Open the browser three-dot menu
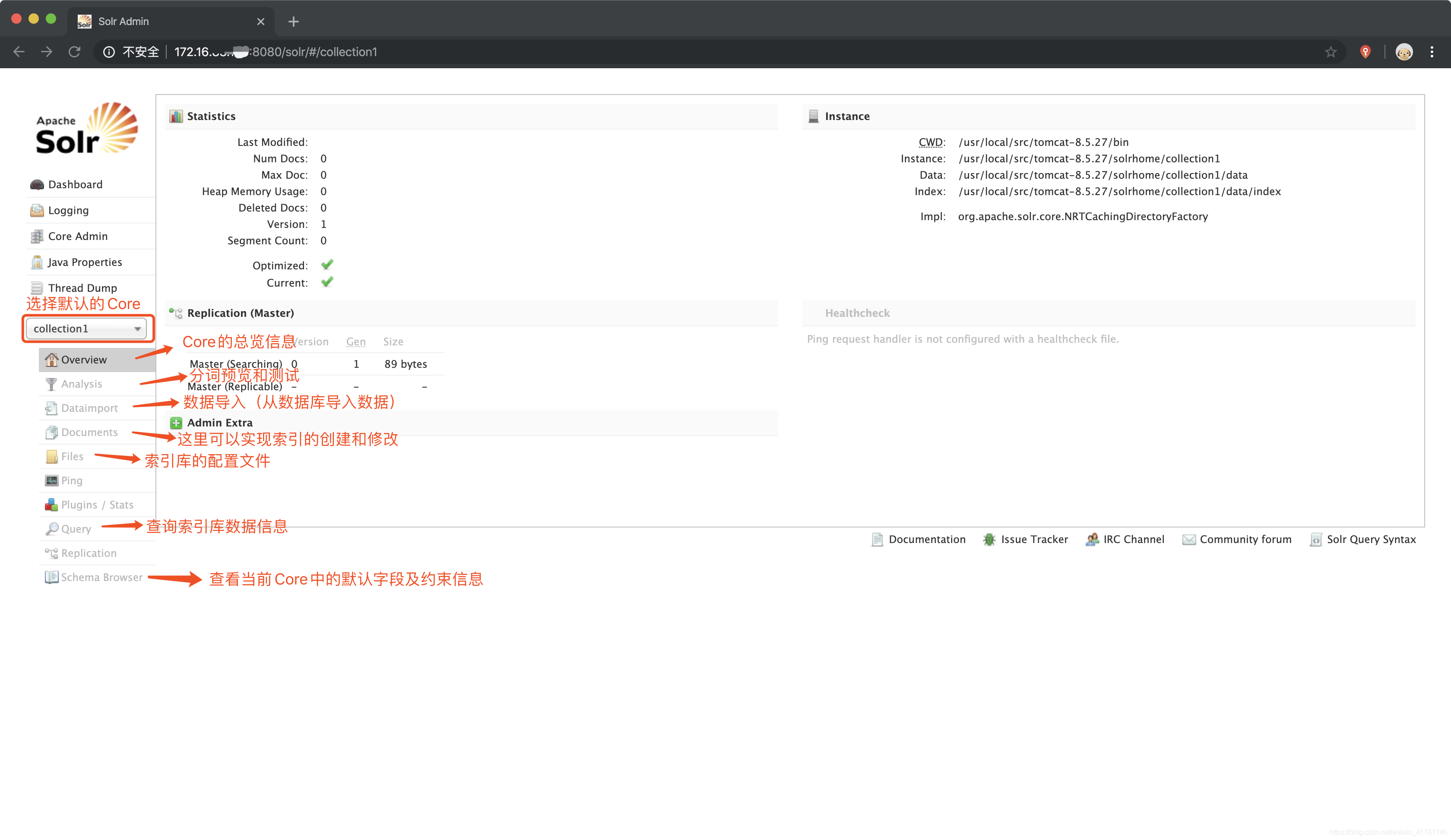 [x=1432, y=52]
